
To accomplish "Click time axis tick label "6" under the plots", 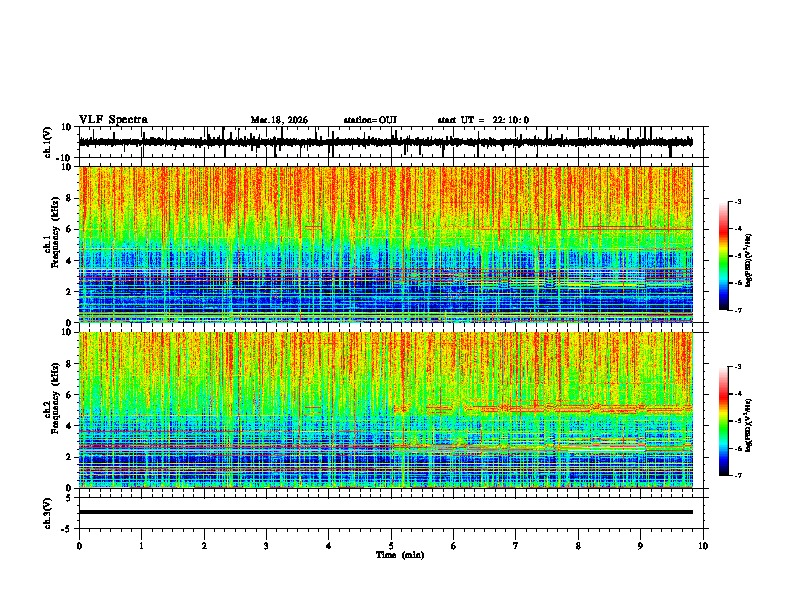I will point(454,546).
